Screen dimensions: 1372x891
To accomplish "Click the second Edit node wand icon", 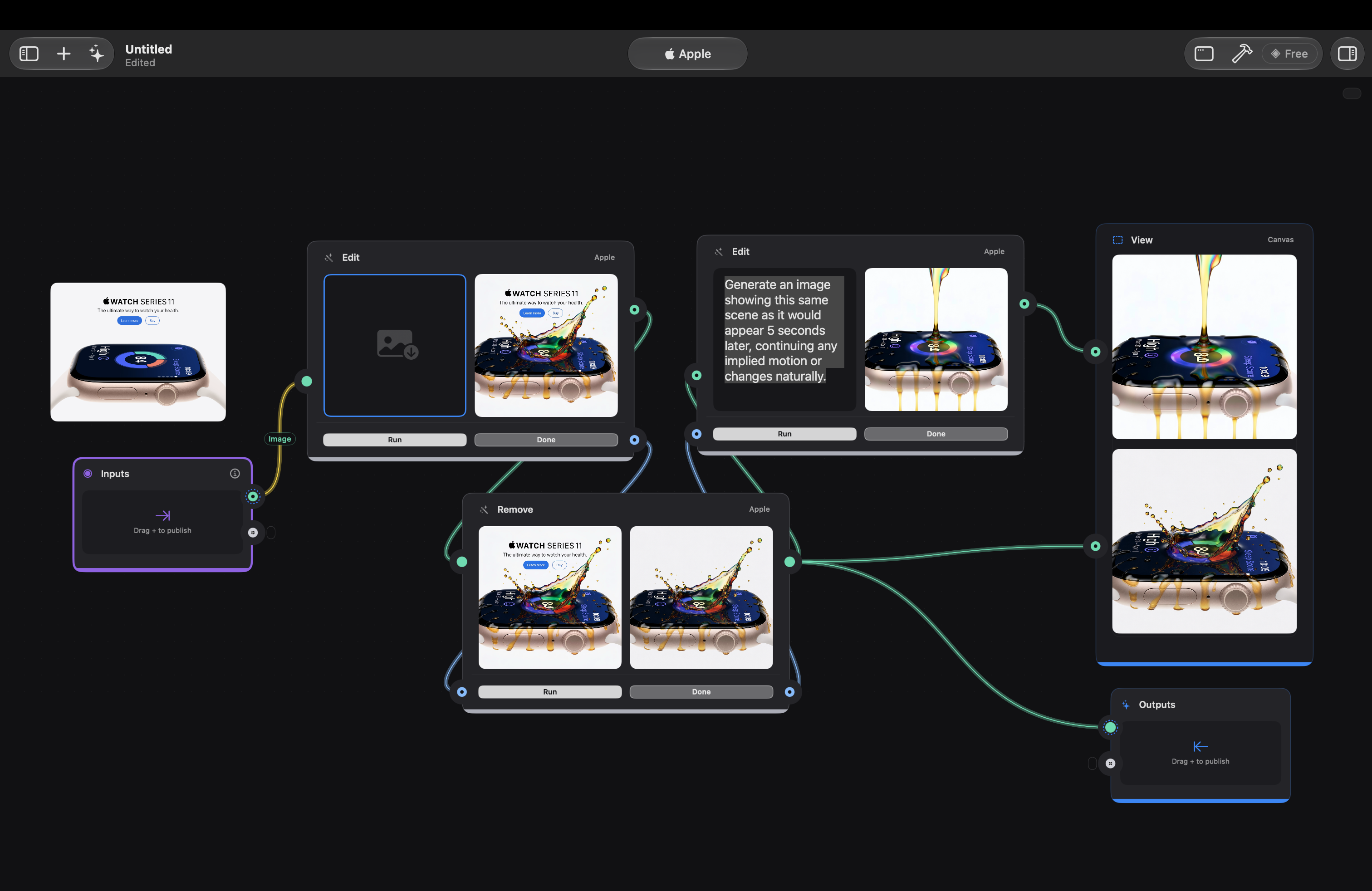I will 718,252.
